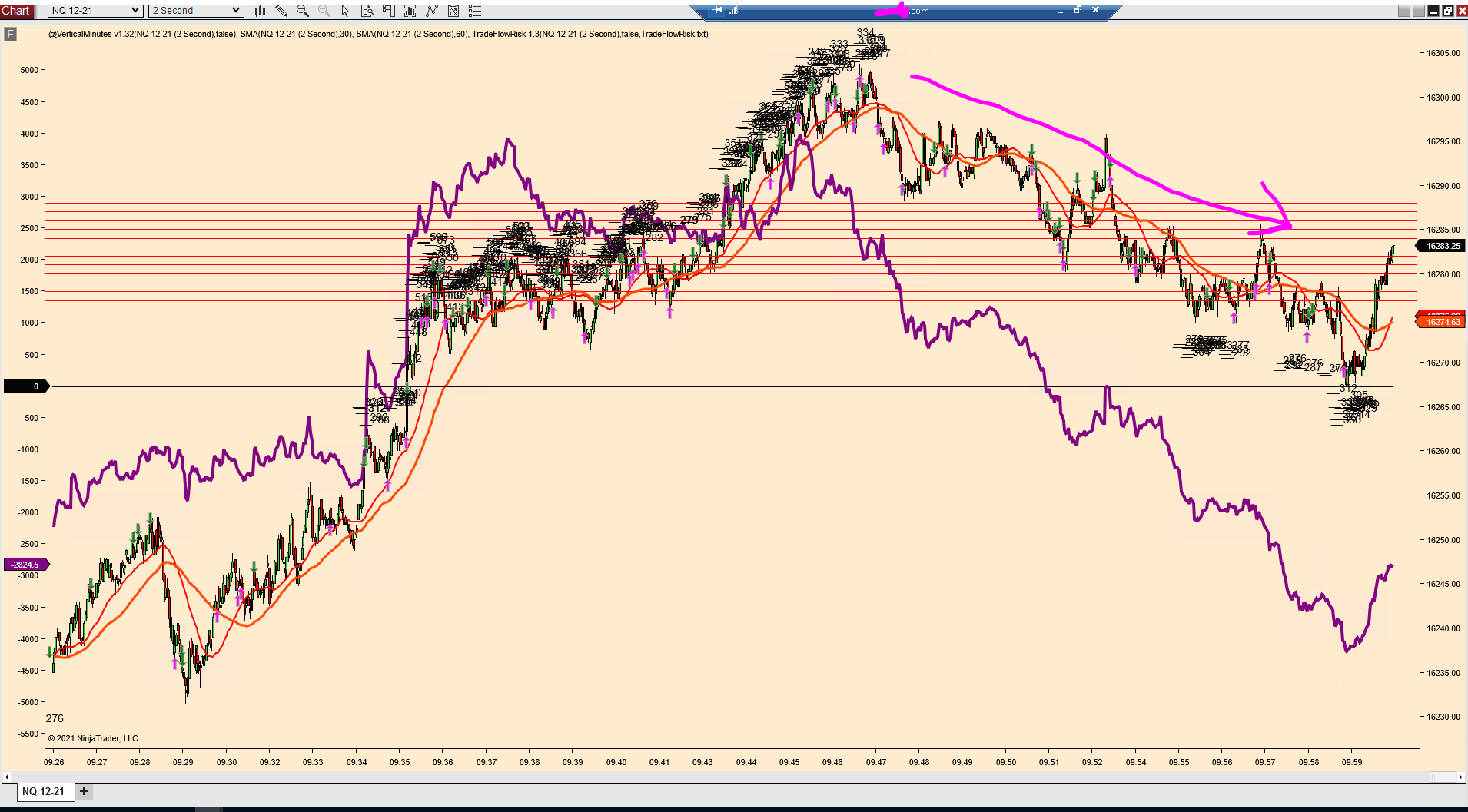Click the horizontal scrollbar thumb
The height and width of the screenshot is (812, 1468).
tap(1442, 777)
